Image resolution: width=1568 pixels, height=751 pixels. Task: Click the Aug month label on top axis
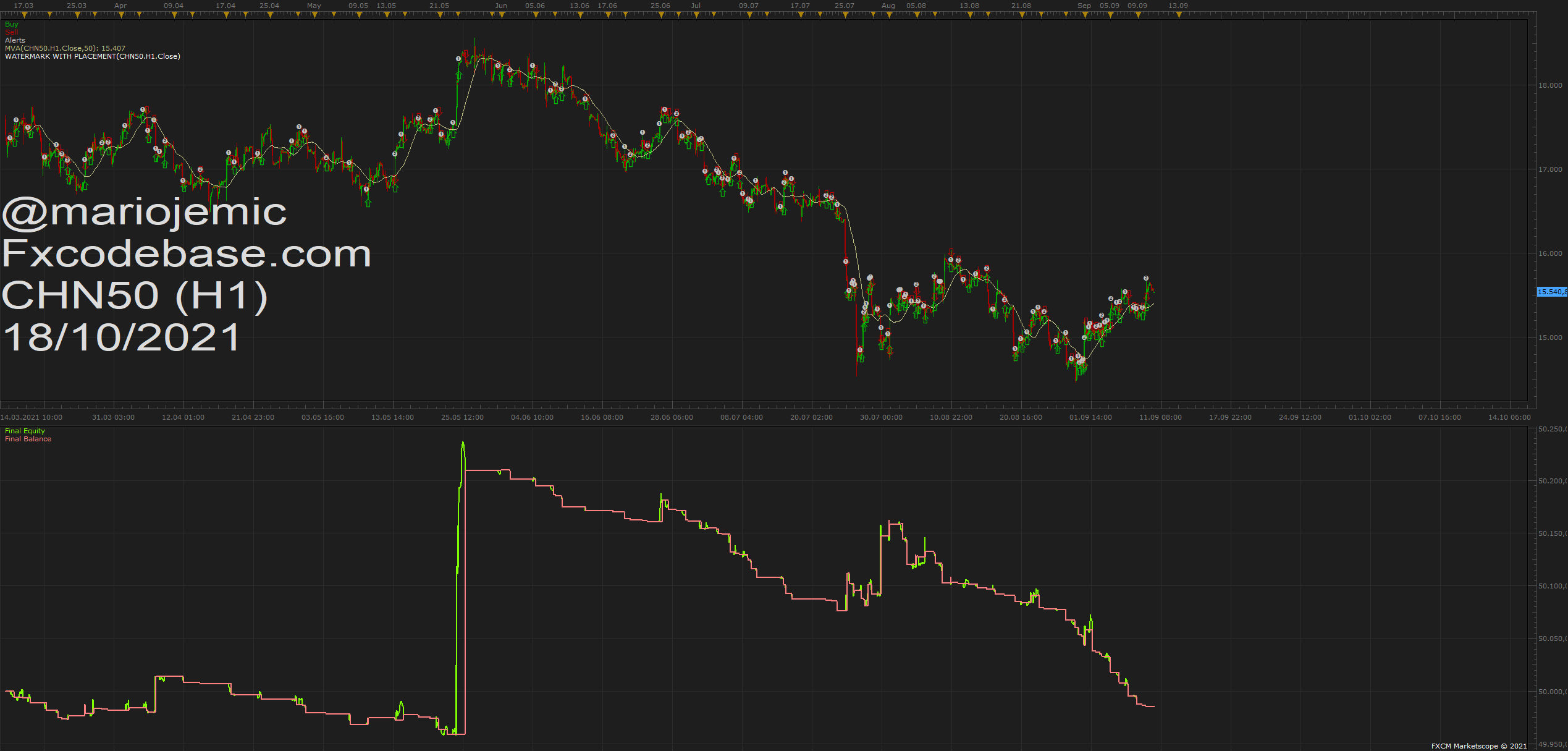888,6
